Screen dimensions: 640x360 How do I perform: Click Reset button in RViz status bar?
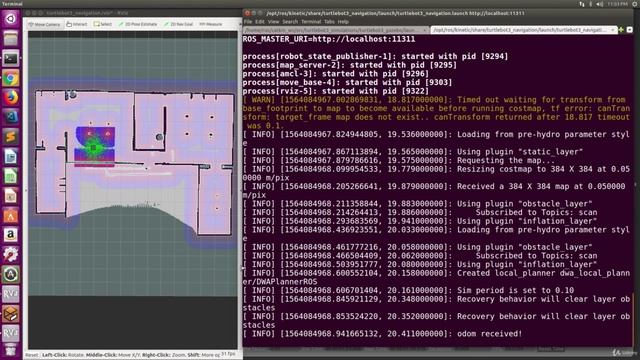(32, 355)
